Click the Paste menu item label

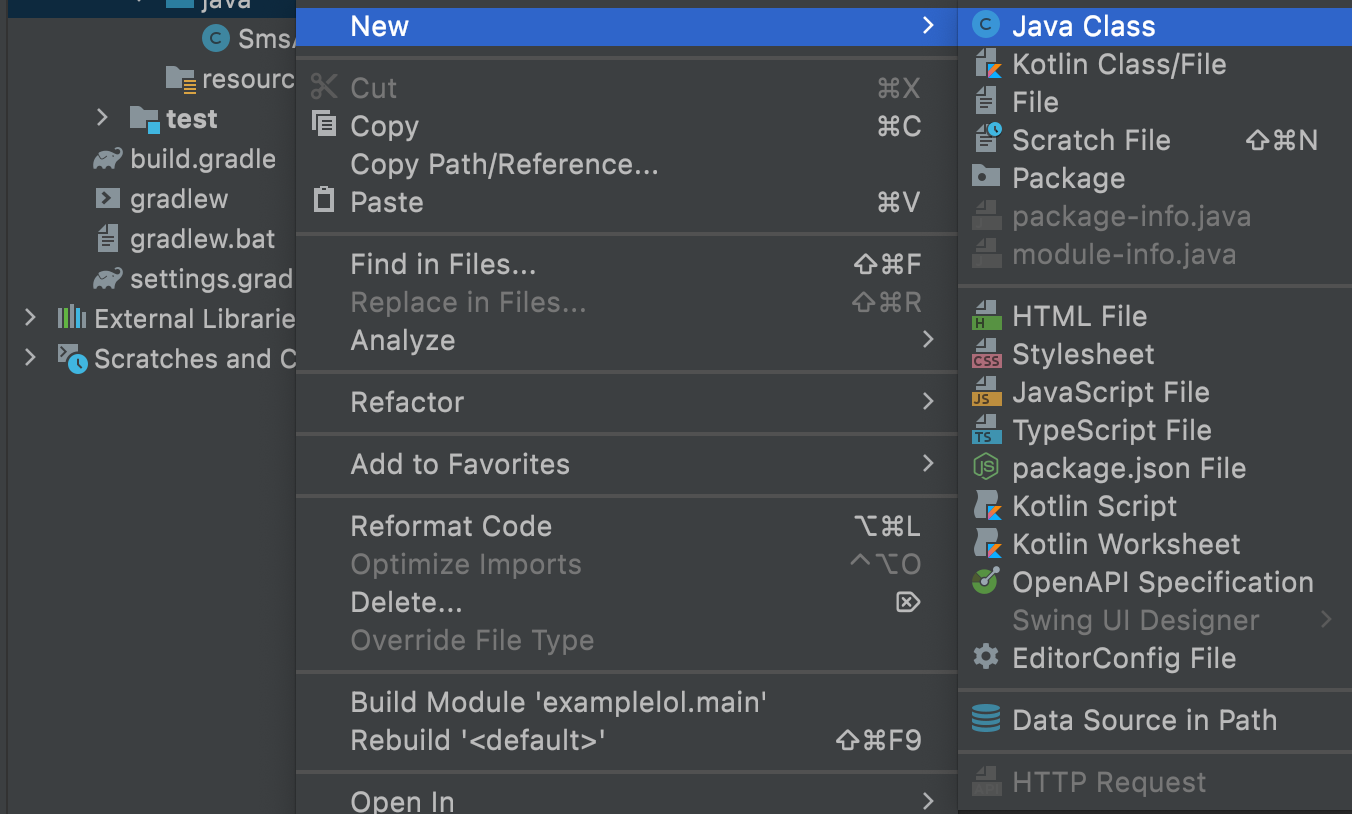click(387, 202)
